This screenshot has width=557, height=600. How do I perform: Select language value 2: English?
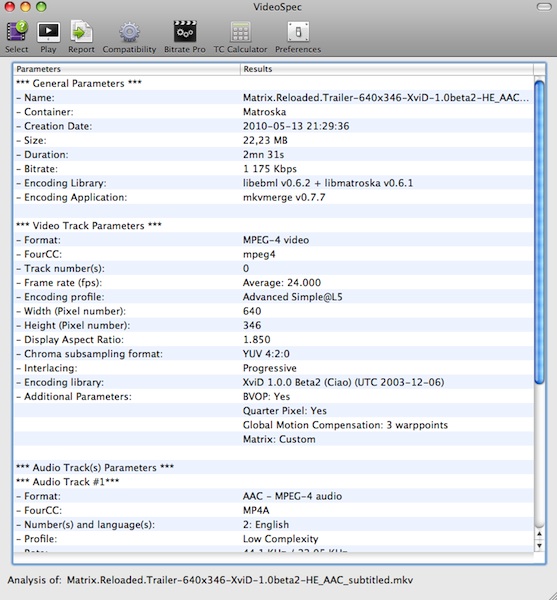[x=266, y=525]
